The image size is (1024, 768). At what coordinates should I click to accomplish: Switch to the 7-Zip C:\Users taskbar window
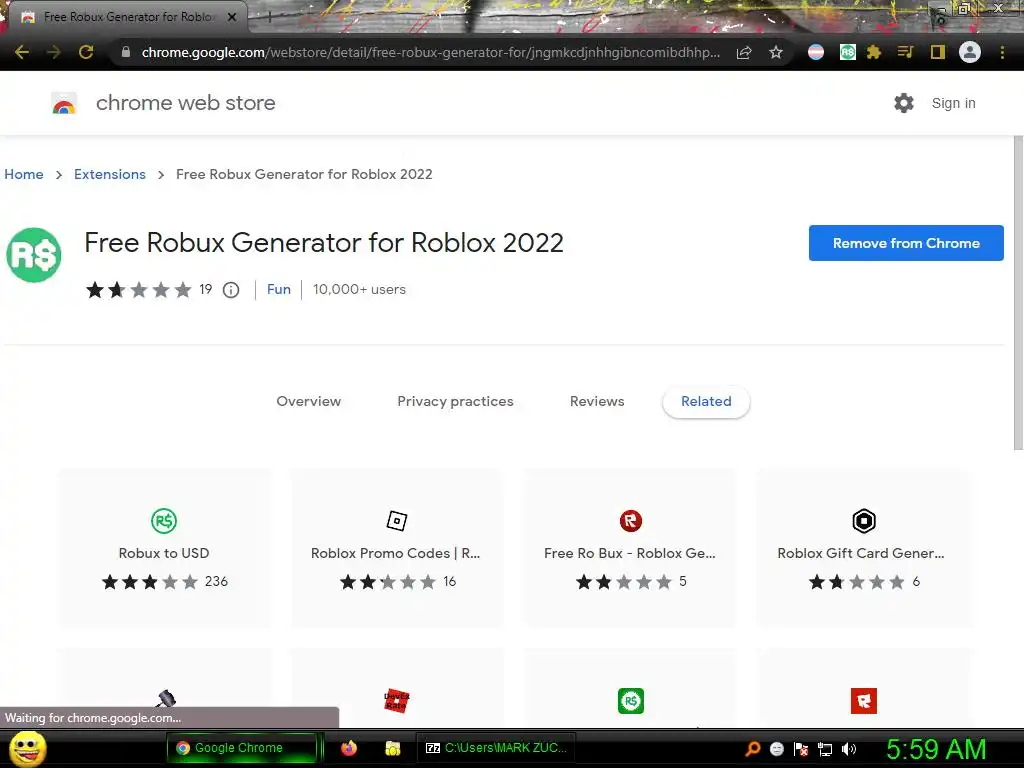point(496,748)
